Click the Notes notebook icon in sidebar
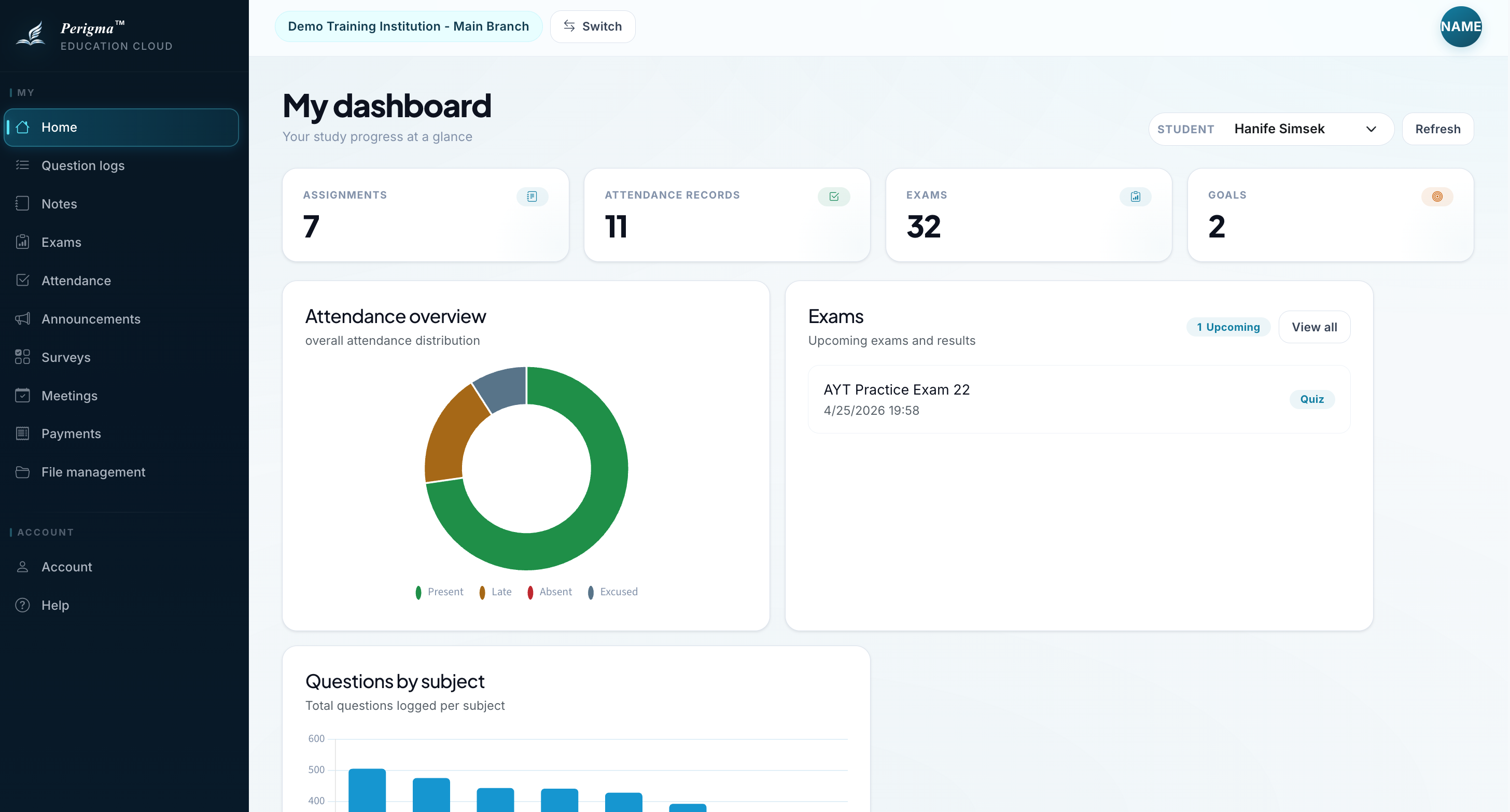Viewport: 1510px width, 812px height. [x=22, y=203]
